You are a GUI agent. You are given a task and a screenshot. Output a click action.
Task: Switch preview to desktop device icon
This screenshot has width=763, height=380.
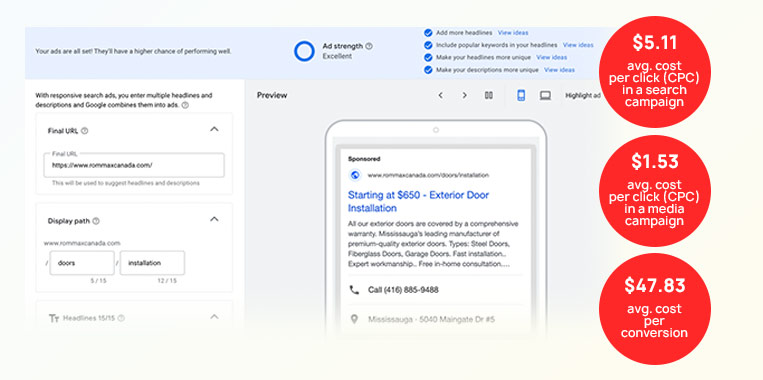click(x=545, y=95)
